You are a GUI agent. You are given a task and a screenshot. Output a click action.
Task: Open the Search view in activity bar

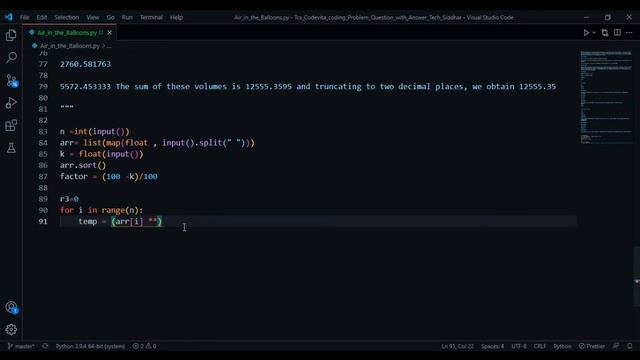(x=11, y=58)
